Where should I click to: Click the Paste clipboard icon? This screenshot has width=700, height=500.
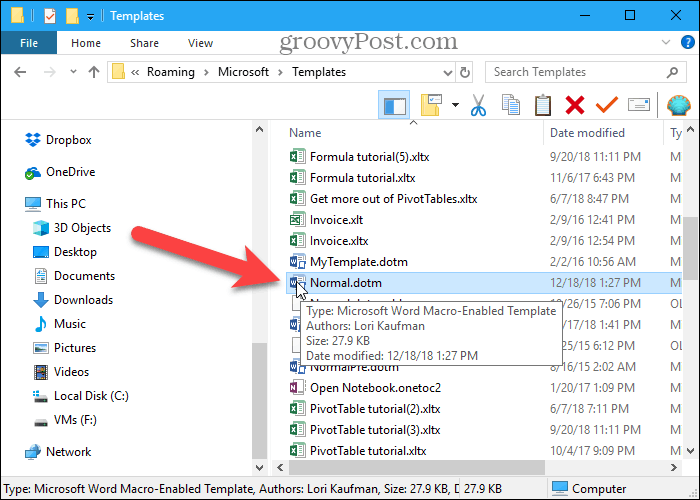point(543,105)
